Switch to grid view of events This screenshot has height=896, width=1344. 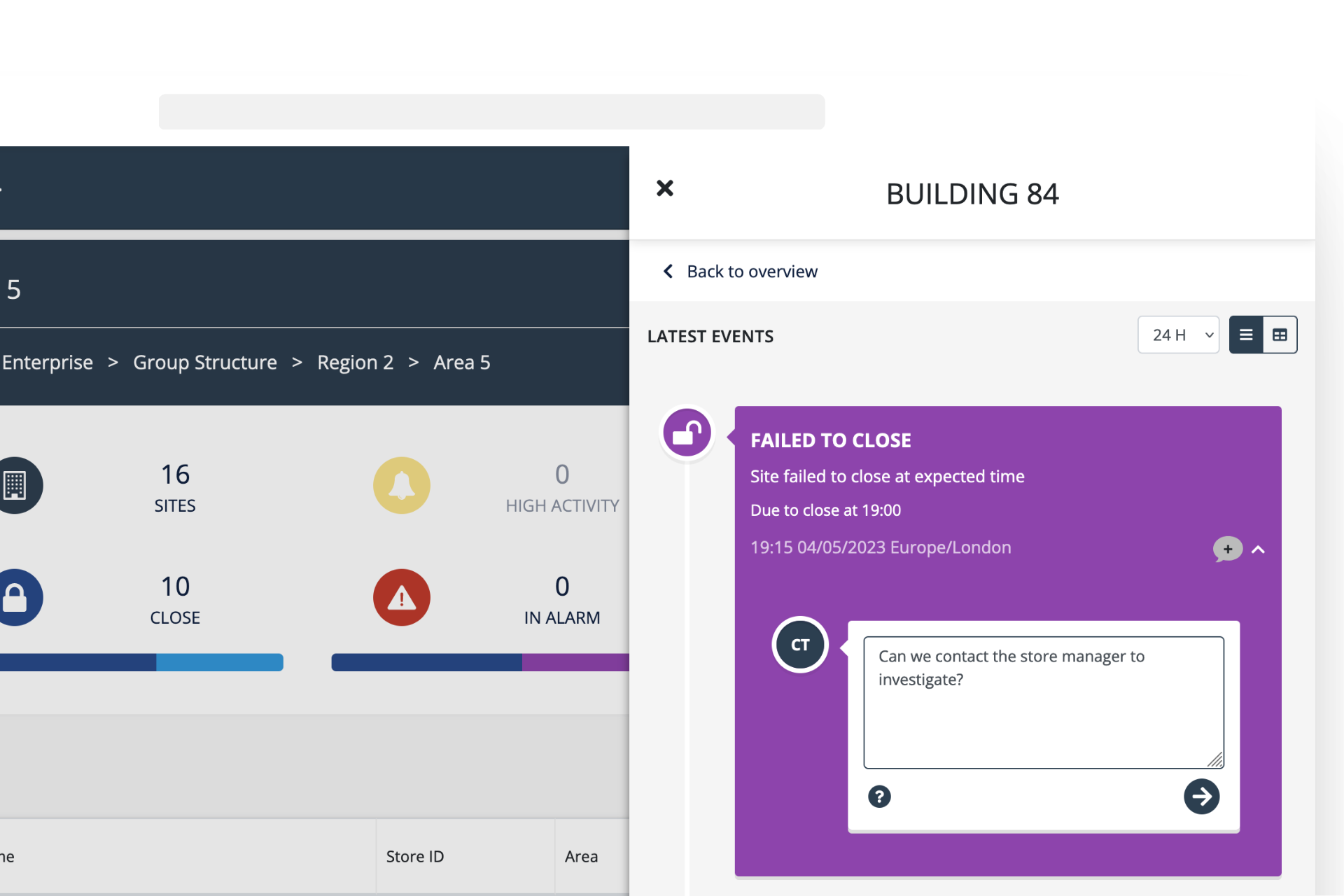point(1280,335)
